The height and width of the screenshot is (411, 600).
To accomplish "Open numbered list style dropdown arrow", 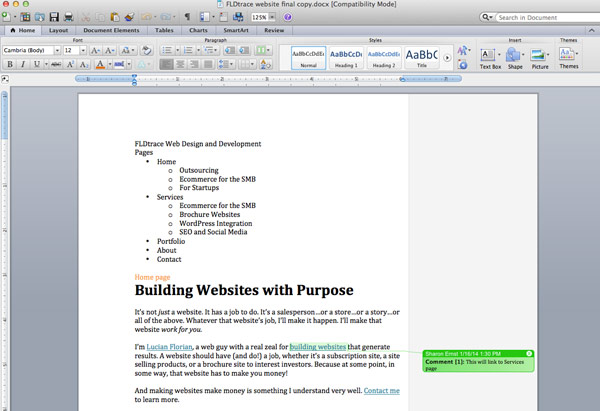I will point(198,50).
